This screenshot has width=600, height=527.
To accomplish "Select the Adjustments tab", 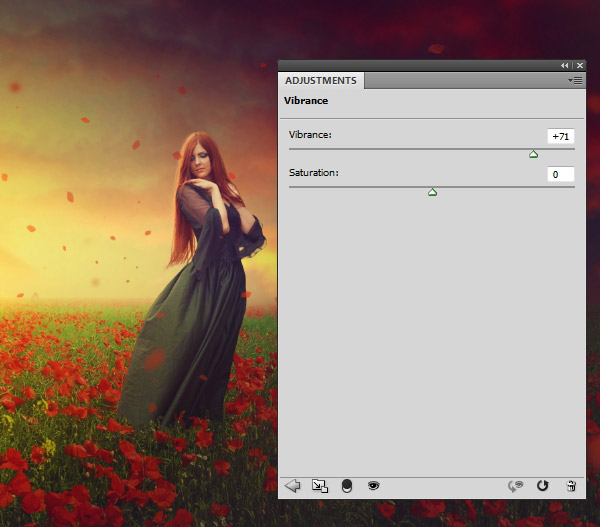I will coord(321,80).
